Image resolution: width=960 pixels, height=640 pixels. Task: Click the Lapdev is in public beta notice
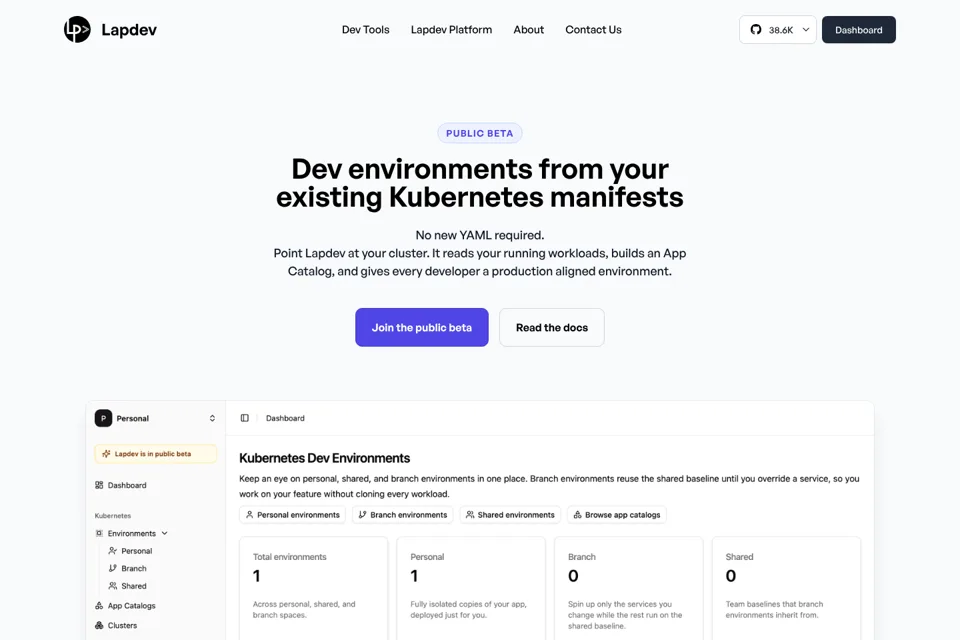click(x=156, y=454)
